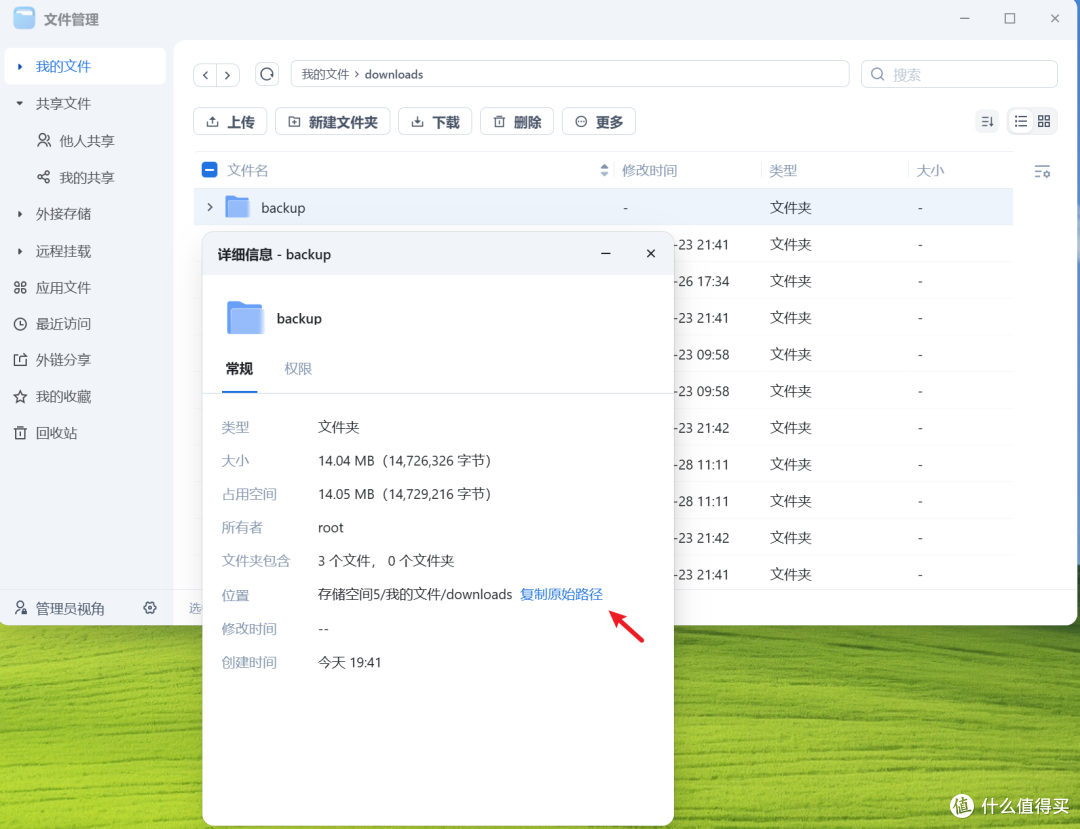
Task: Open the sort order icon
Action: [x=987, y=122]
